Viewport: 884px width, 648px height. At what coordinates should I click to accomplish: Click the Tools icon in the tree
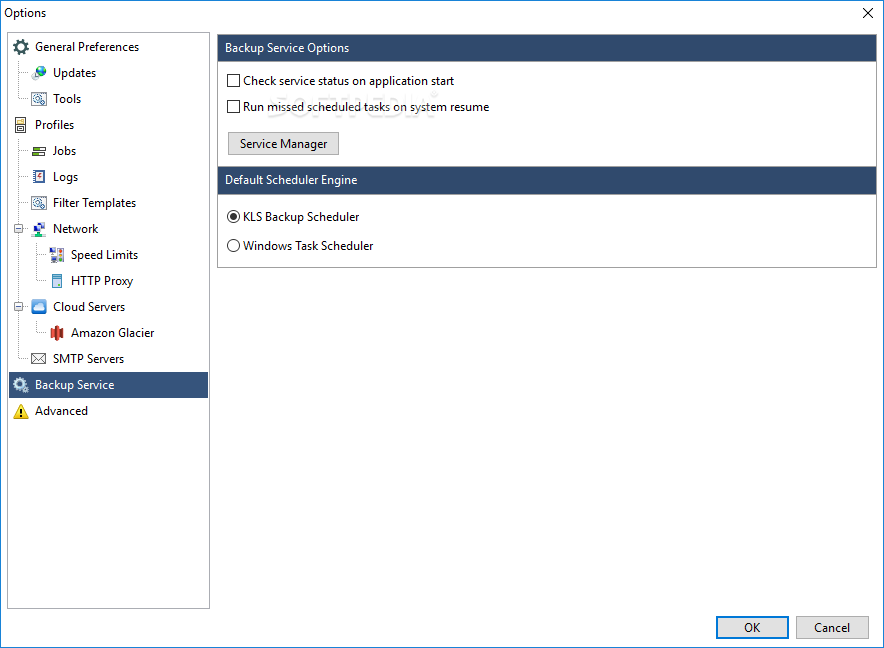tap(39, 99)
